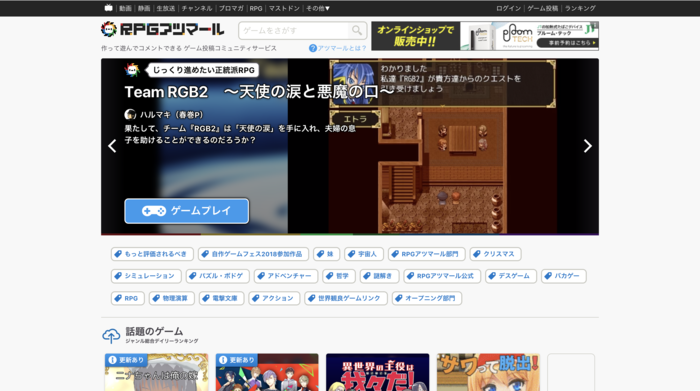Show next slide with right arrow
The width and height of the screenshot is (700, 391).
click(588, 146)
